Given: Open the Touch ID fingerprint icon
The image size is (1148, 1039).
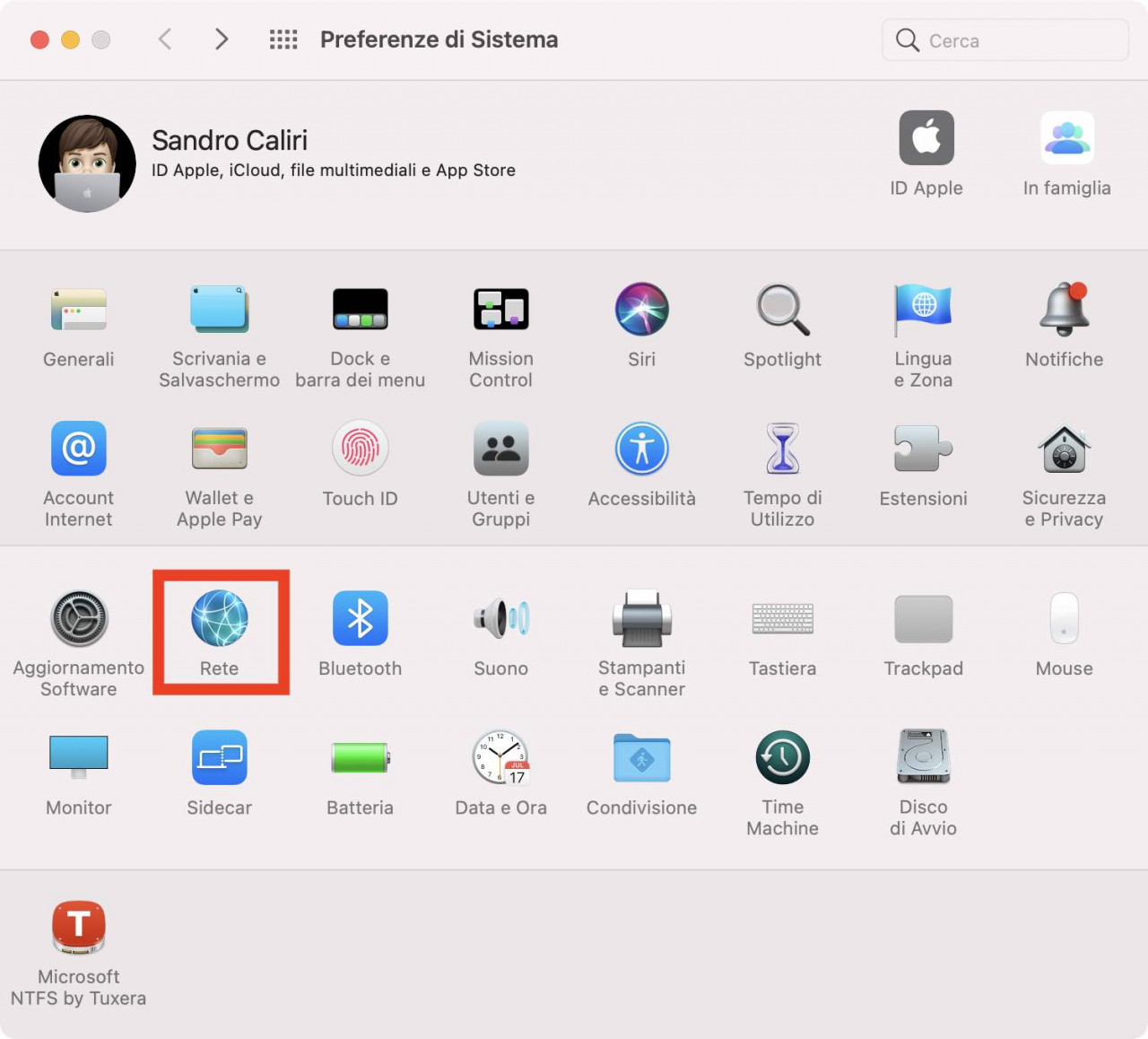Looking at the screenshot, I should pyautogui.click(x=360, y=449).
